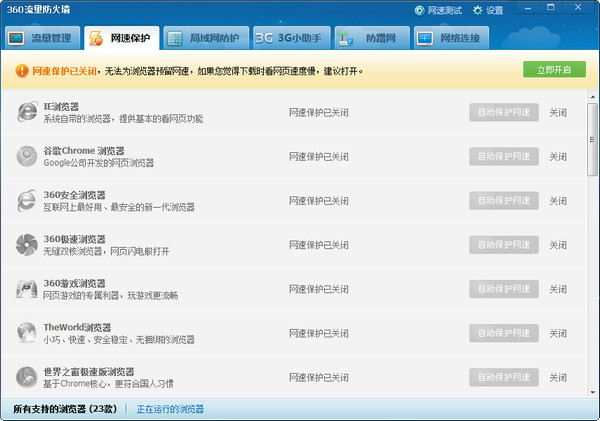Viewport: 600px width, 421px height.
Task: Click the 局域网防护 tab grid icon
Action: [x=175, y=39]
